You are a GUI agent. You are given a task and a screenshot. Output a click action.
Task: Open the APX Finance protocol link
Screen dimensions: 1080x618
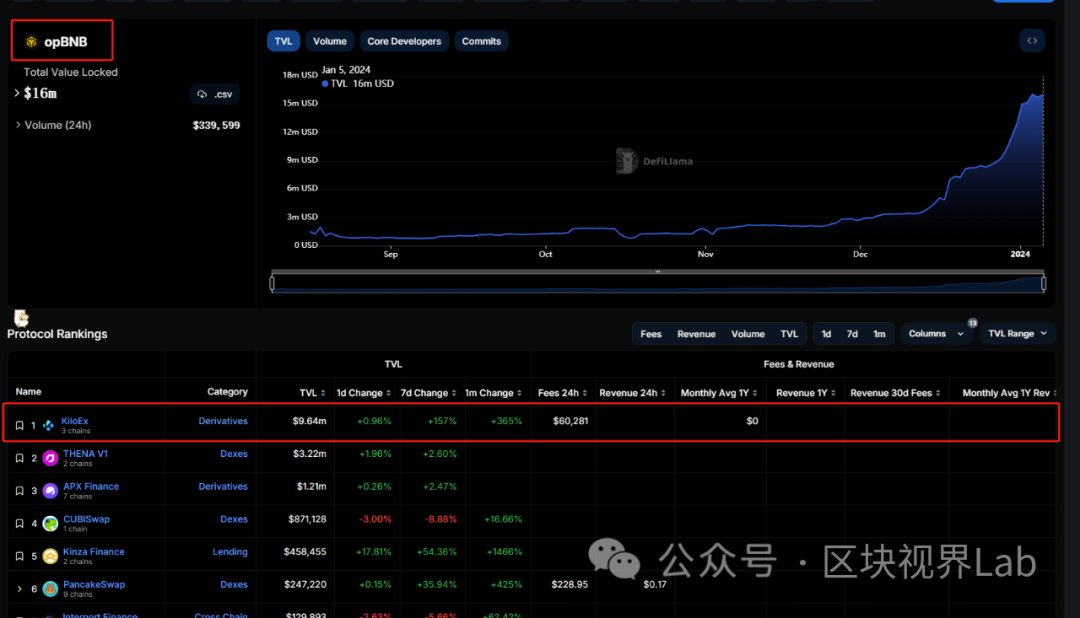click(91, 486)
